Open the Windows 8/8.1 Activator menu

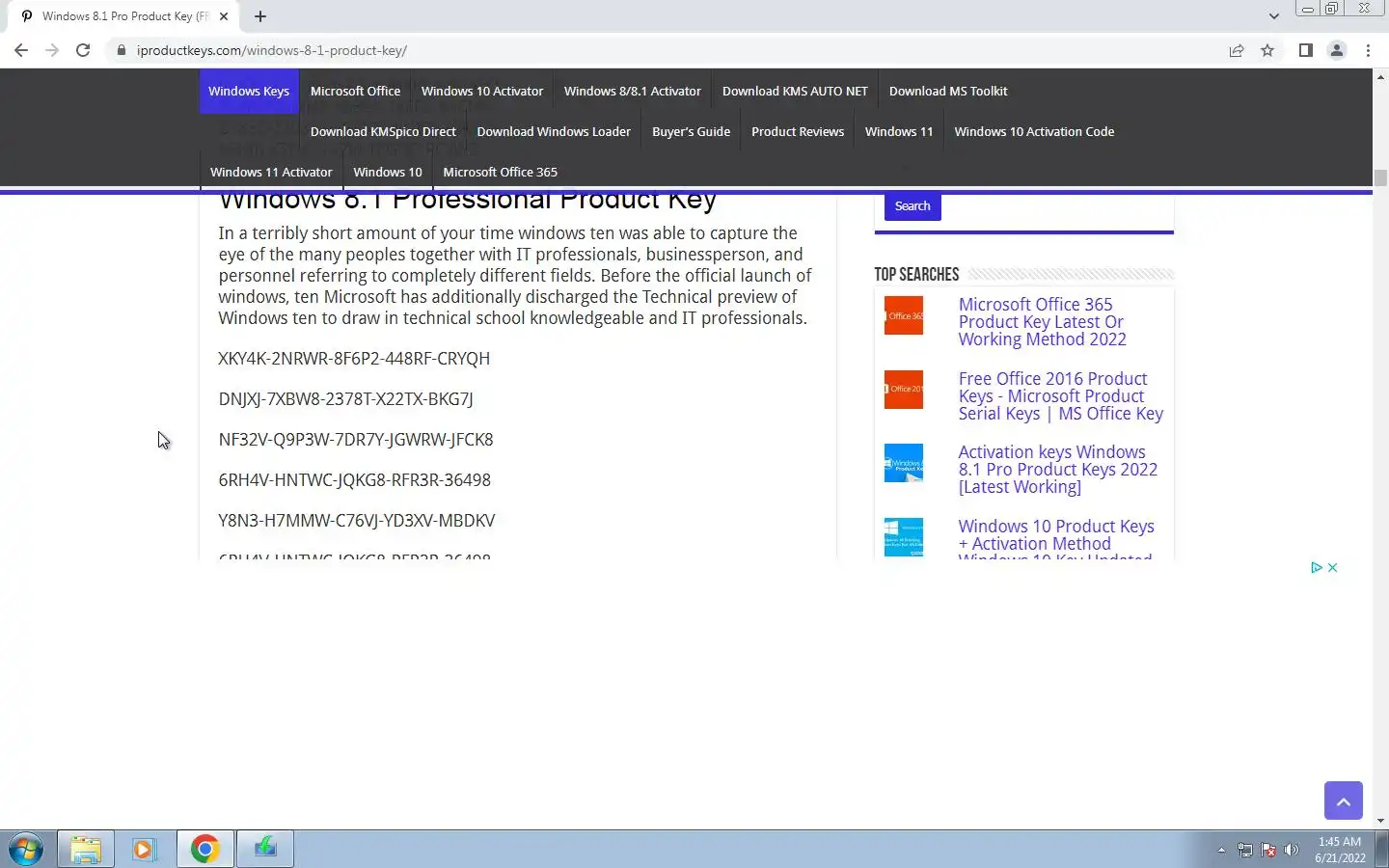(x=633, y=91)
